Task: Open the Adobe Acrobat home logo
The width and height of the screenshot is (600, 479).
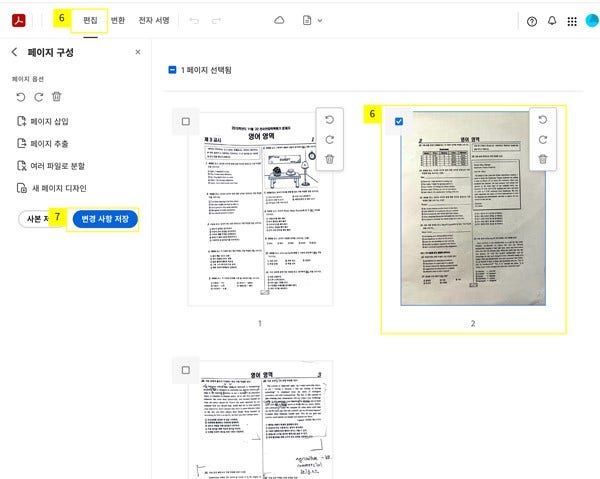Action: coord(18,20)
